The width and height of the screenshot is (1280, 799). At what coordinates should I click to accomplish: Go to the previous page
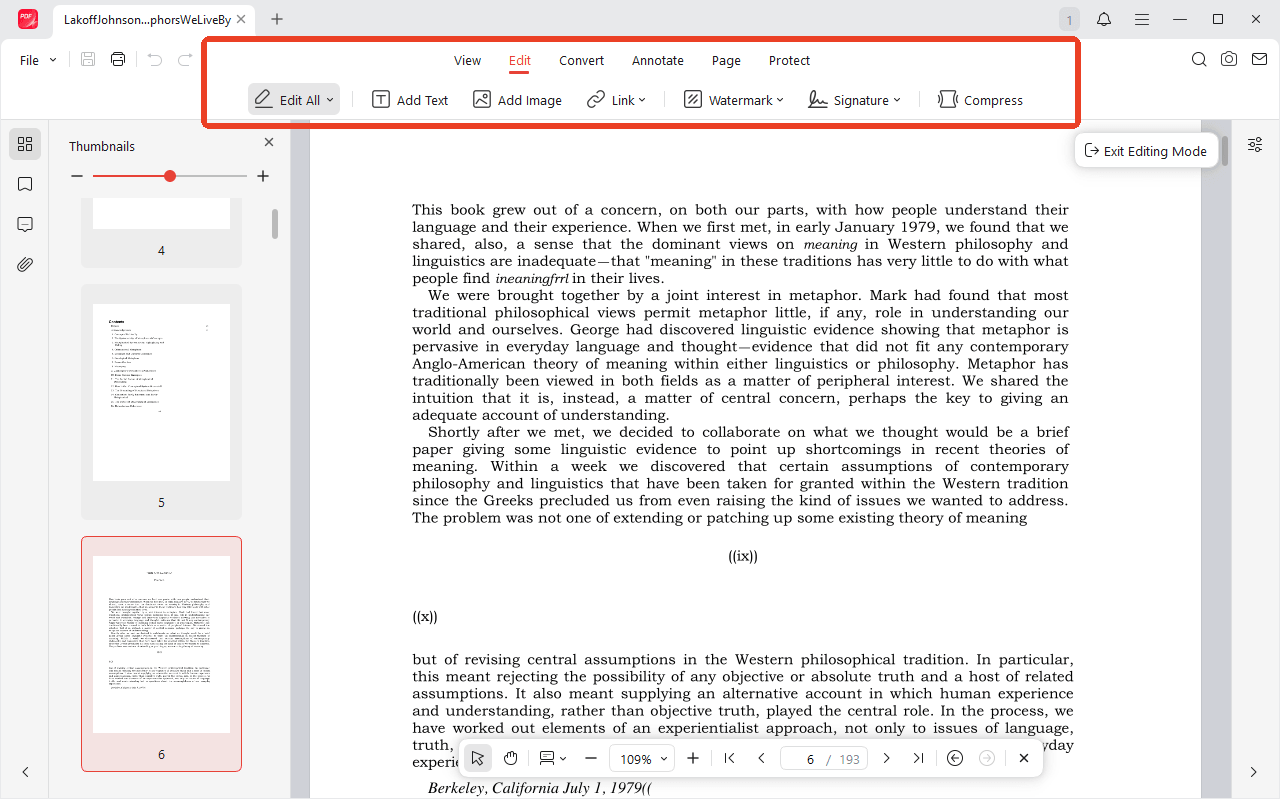[x=761, y=758]
